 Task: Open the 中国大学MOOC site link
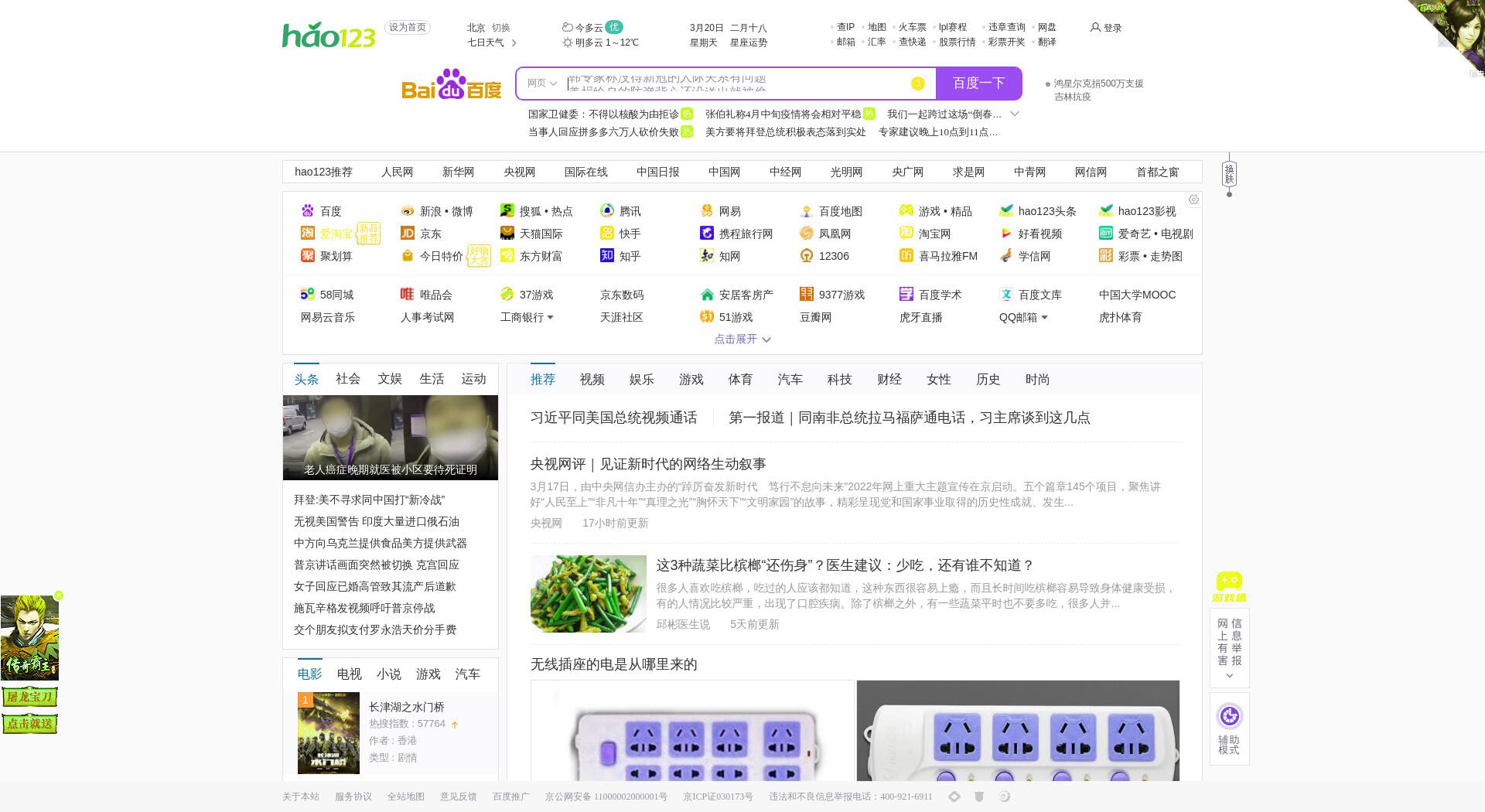click(1137, 295)
